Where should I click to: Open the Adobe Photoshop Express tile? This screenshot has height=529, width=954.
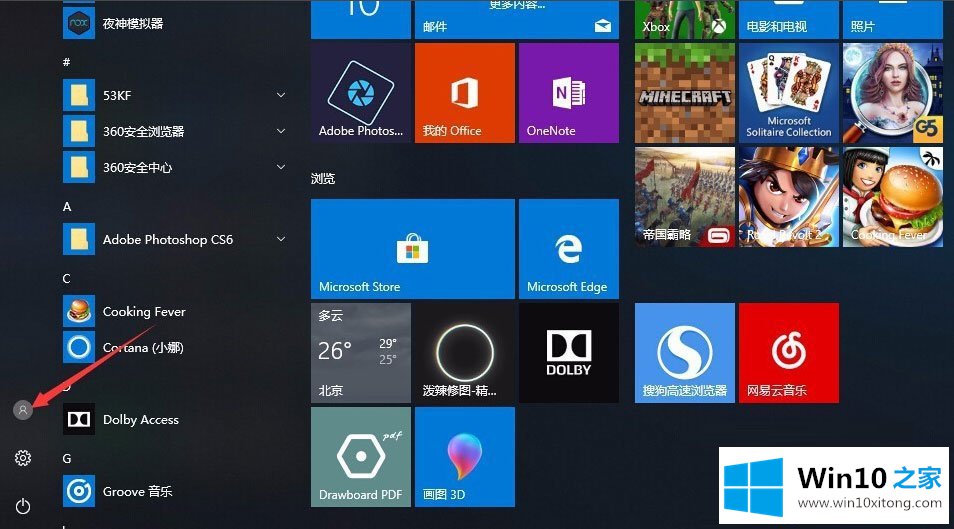coord(361,93)
